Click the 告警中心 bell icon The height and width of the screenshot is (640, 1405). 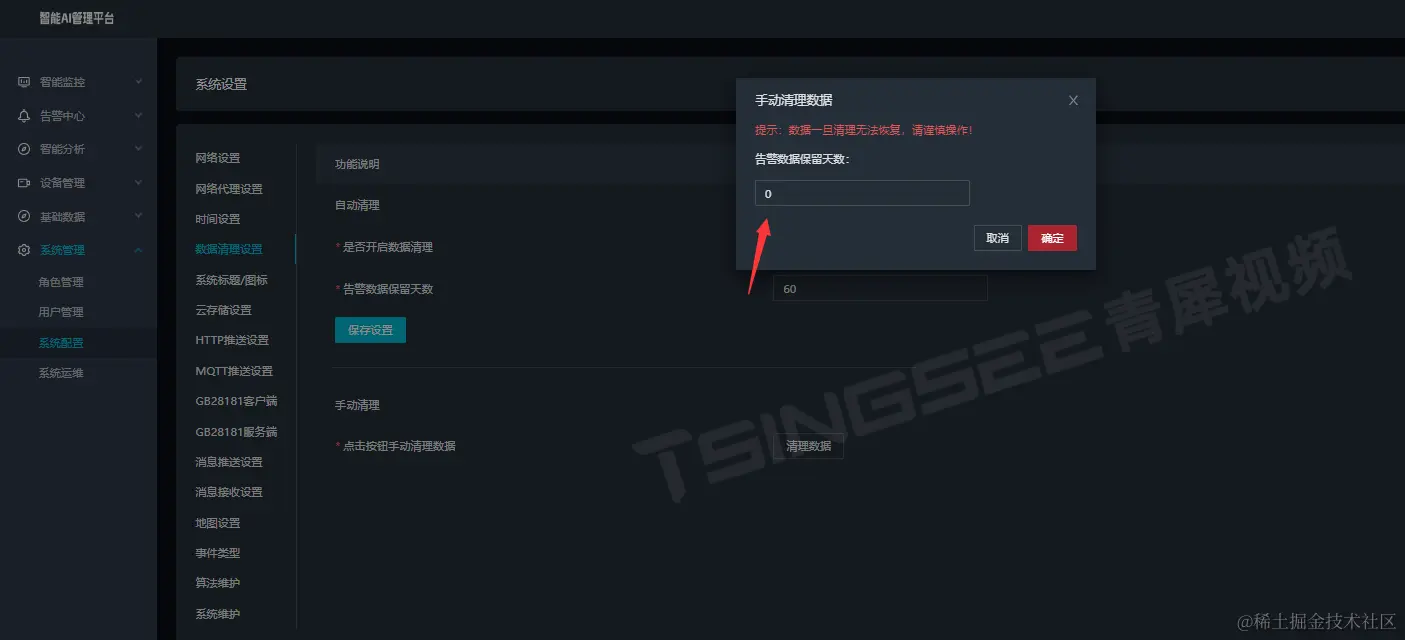pyautogui.click(x=24, y=116)
